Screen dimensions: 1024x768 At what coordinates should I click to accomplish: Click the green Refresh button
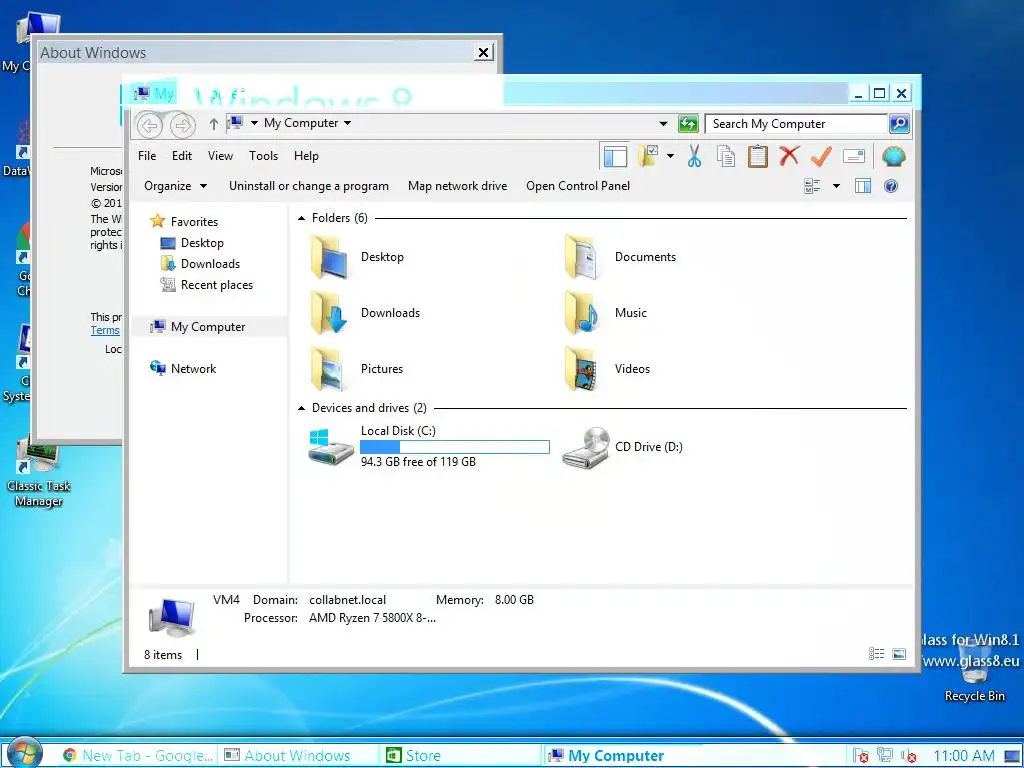point(688,123)
